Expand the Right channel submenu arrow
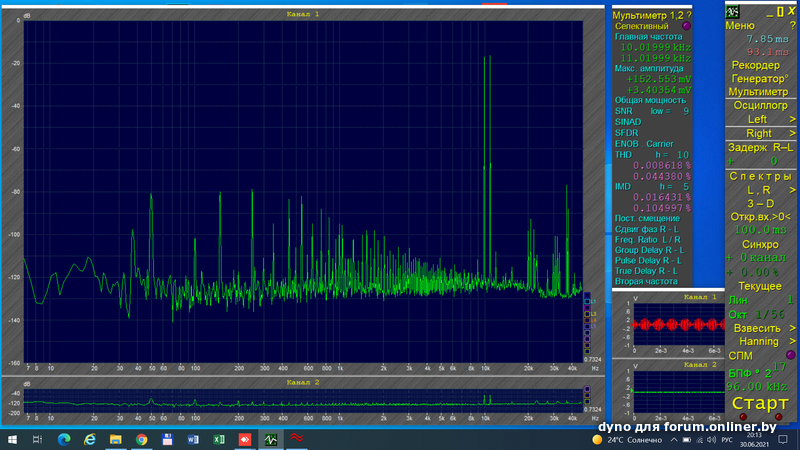The height and width of the screenshot is (450, 800). (792, 133)
